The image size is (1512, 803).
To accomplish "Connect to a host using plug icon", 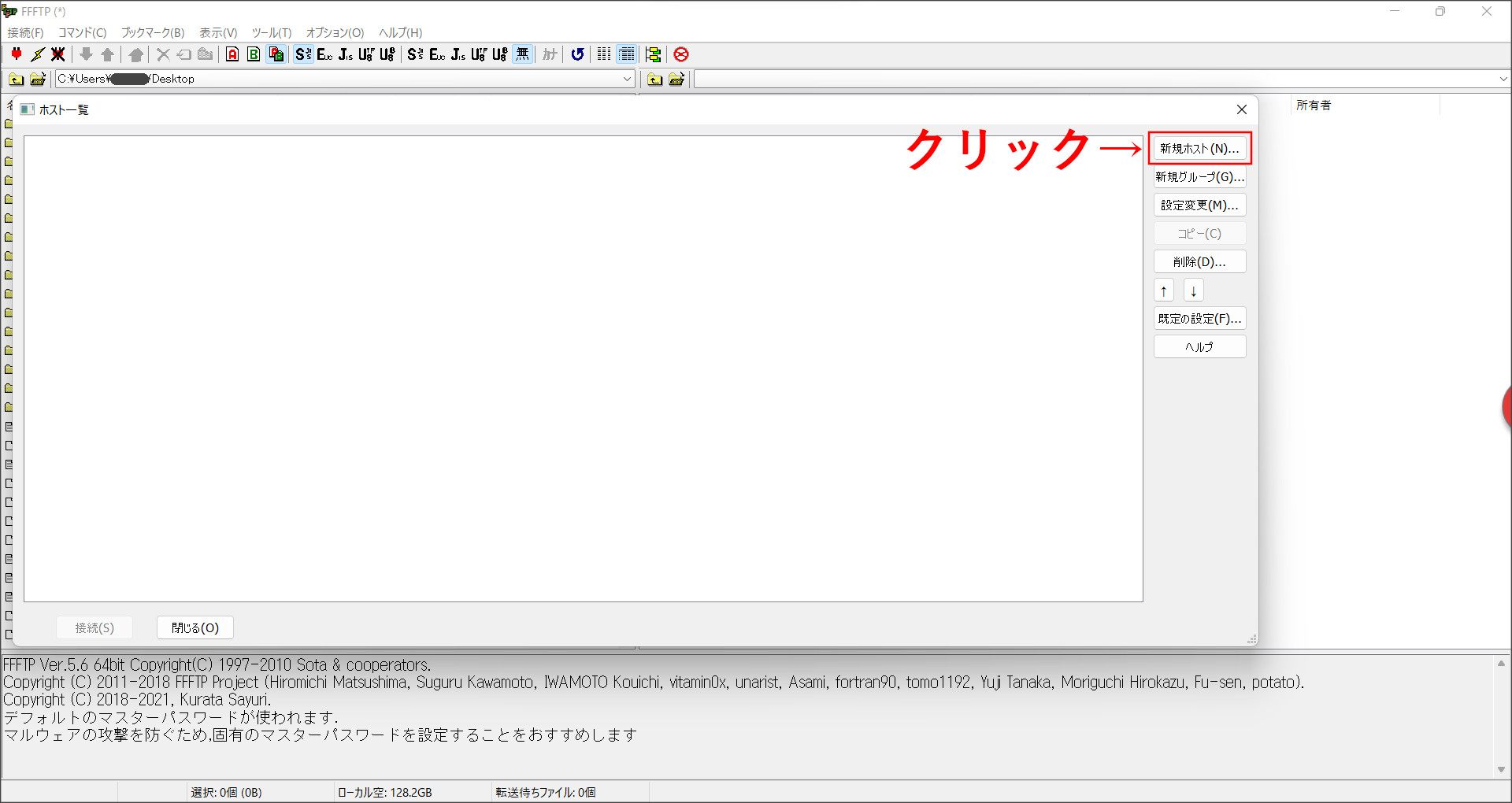I will point(16,54).
